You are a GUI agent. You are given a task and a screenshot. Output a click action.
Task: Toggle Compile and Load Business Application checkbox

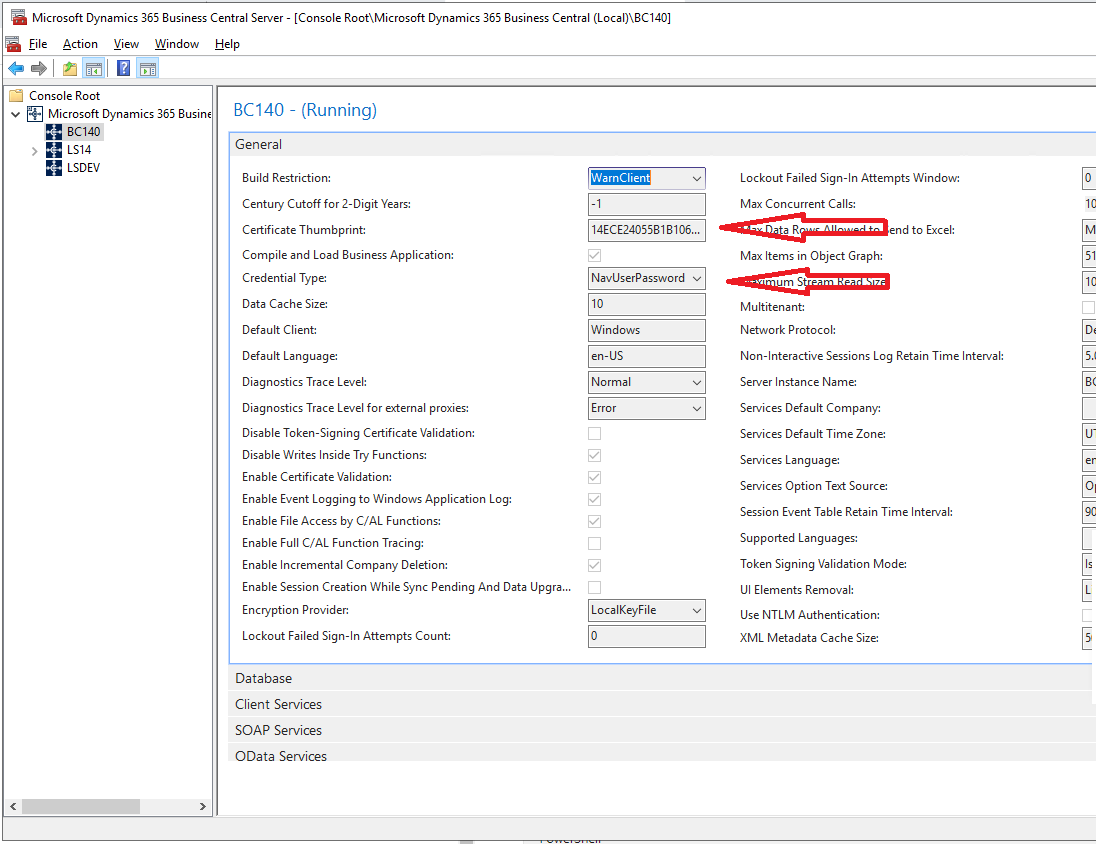595,256
